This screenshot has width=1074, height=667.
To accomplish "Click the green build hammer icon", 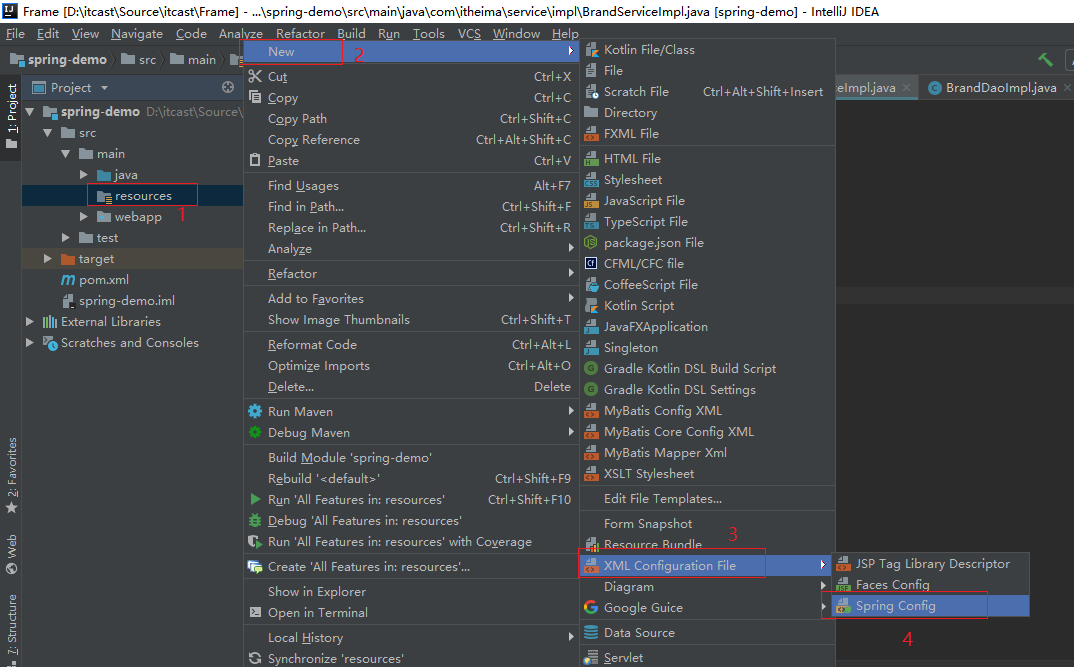I will pyautogui.click(x=1046, y=60).
